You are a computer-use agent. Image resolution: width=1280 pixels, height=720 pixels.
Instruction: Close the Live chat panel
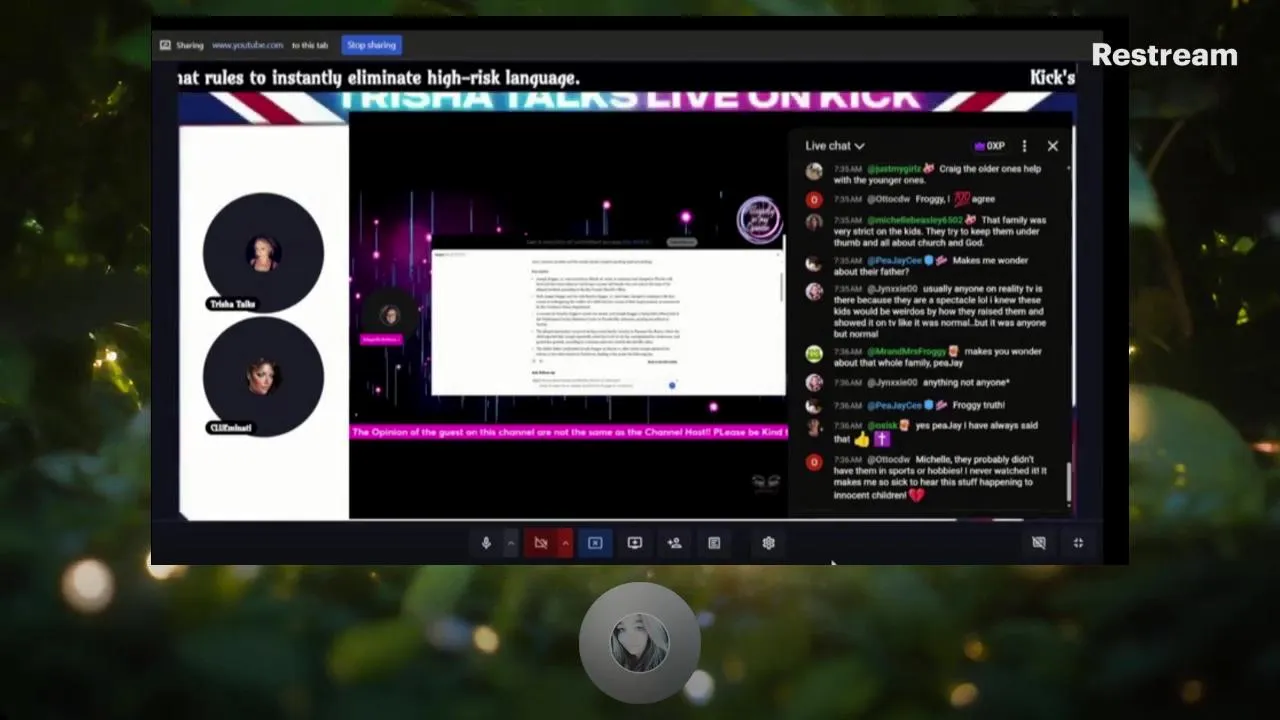pyautogui.click(x=1052, y=146)
